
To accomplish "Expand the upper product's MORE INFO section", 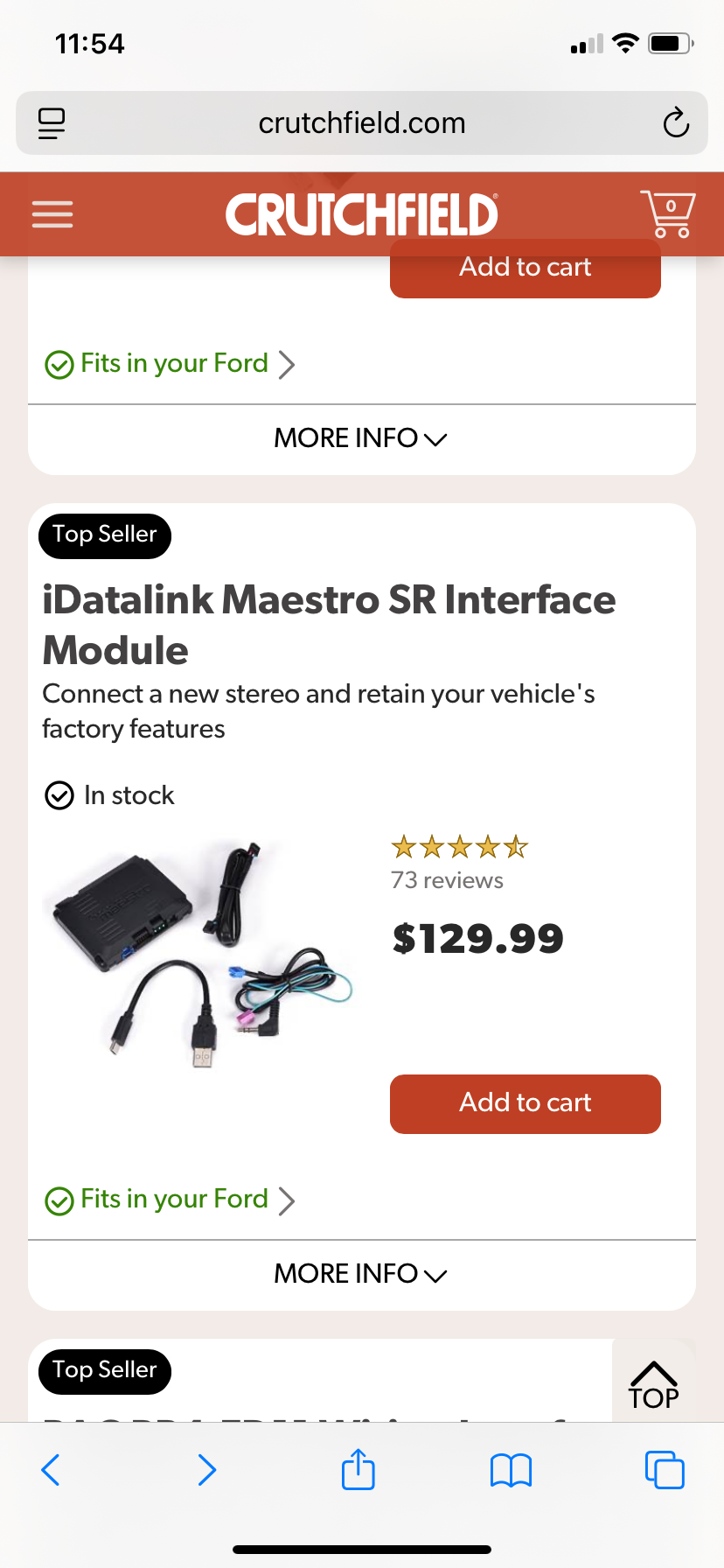I will (x=360, y=437).
